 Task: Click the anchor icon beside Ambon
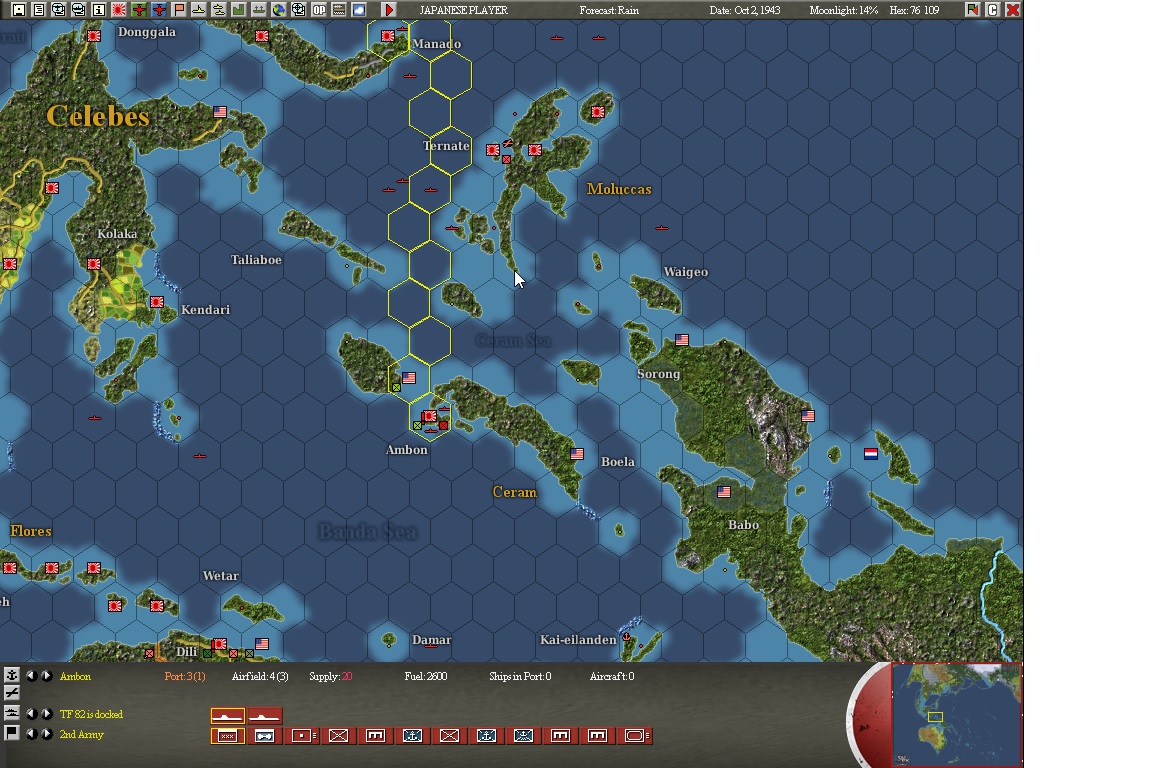[x=12, y=675]
